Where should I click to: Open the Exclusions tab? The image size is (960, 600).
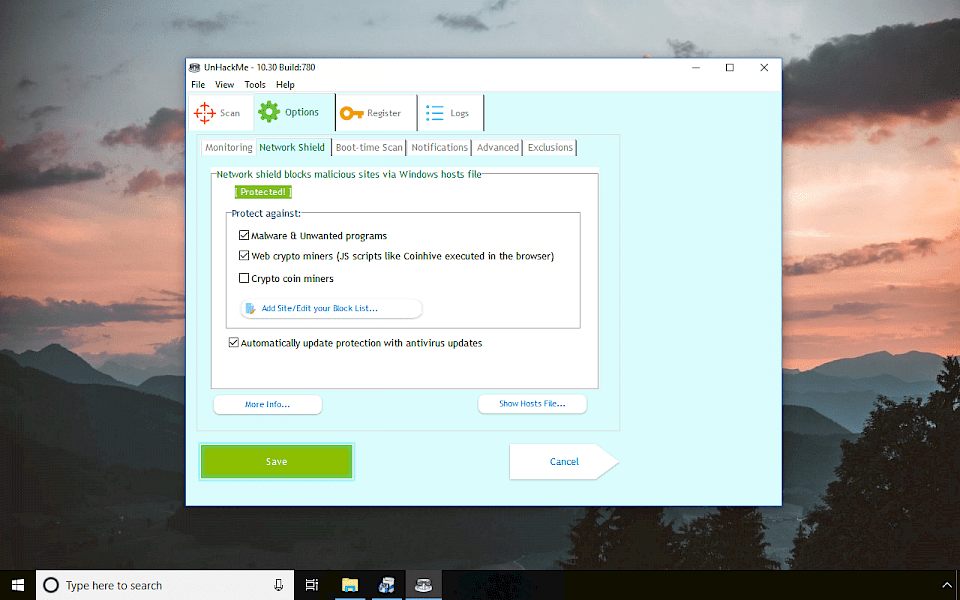pyautogui.click(x=550, y=148)
